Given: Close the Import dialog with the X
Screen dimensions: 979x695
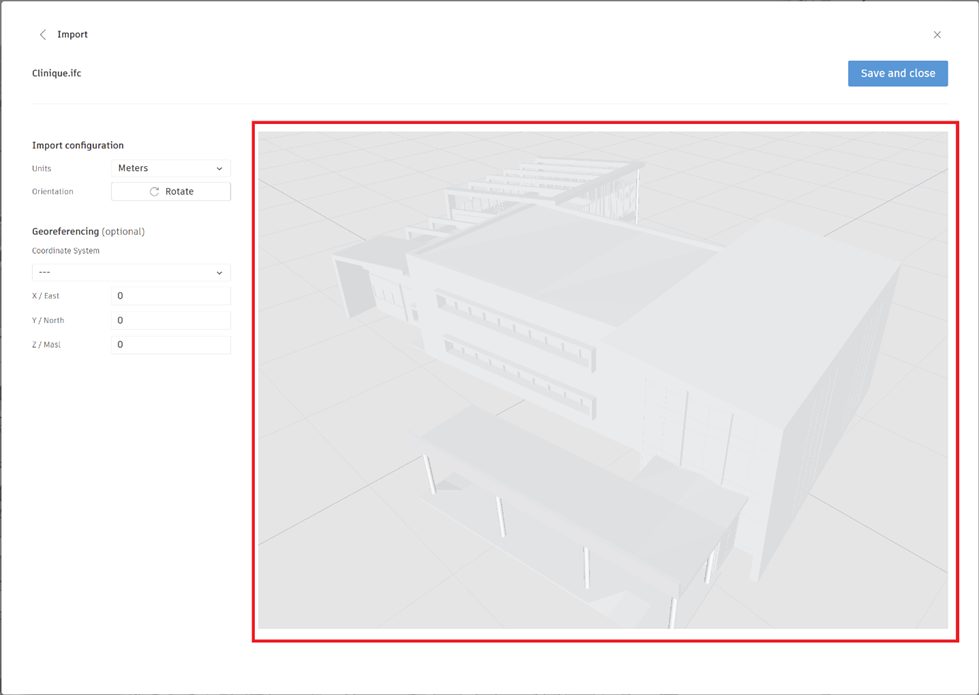Looking at the screenshot, I should pyautogui.click(x=937, y=35).
